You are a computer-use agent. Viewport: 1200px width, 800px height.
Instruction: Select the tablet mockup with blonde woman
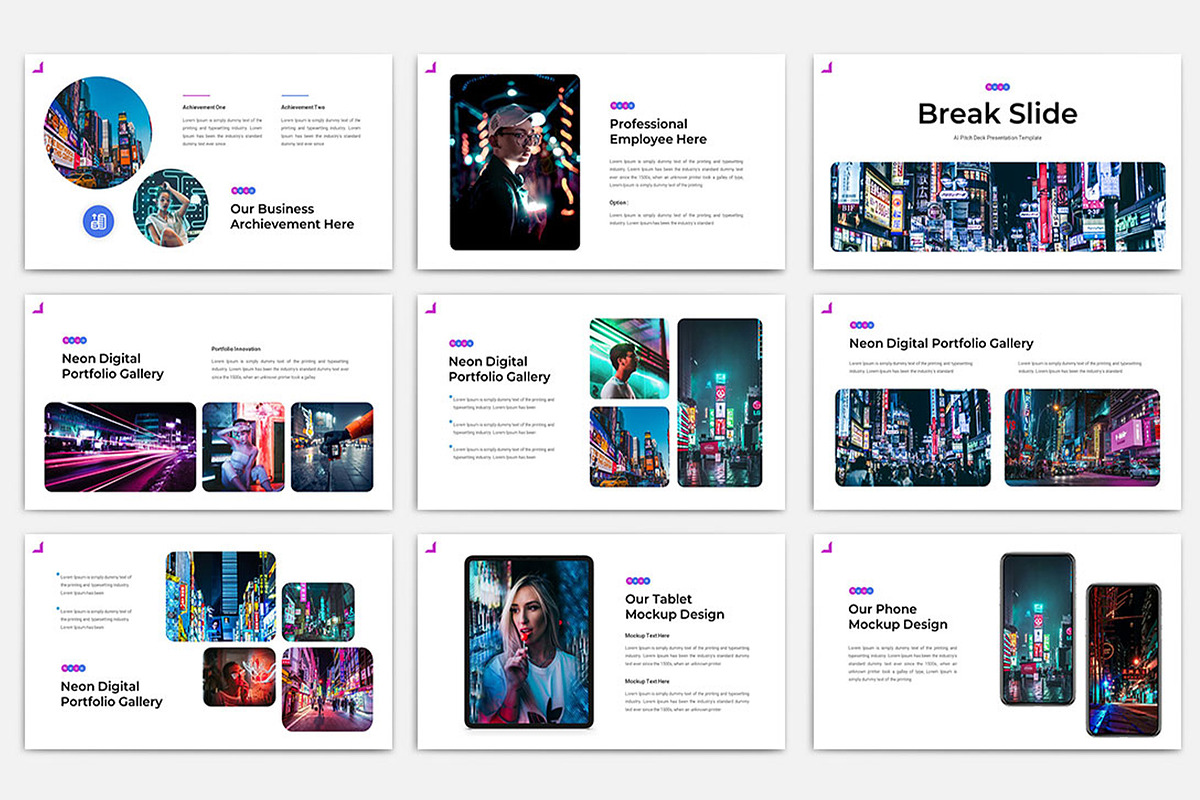click(529, 642)
